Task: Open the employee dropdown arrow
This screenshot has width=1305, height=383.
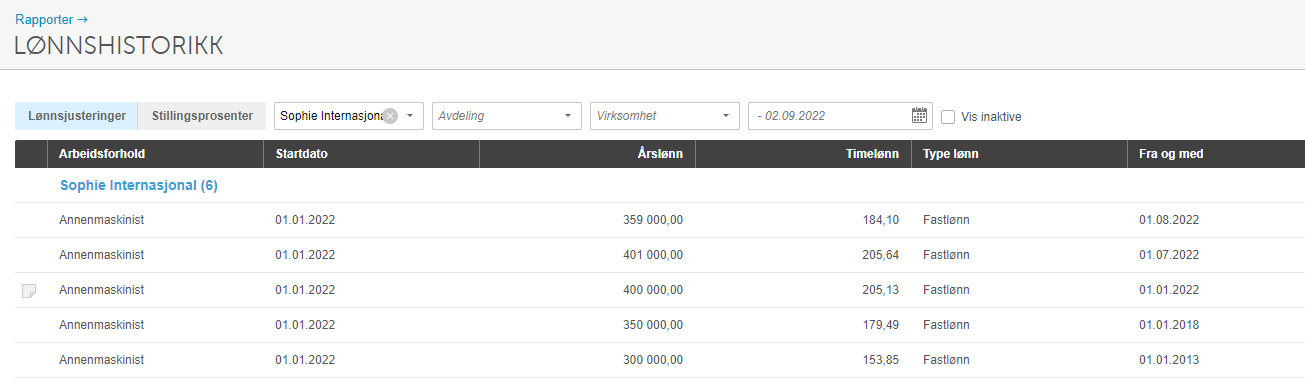Action: click(410, 116)
